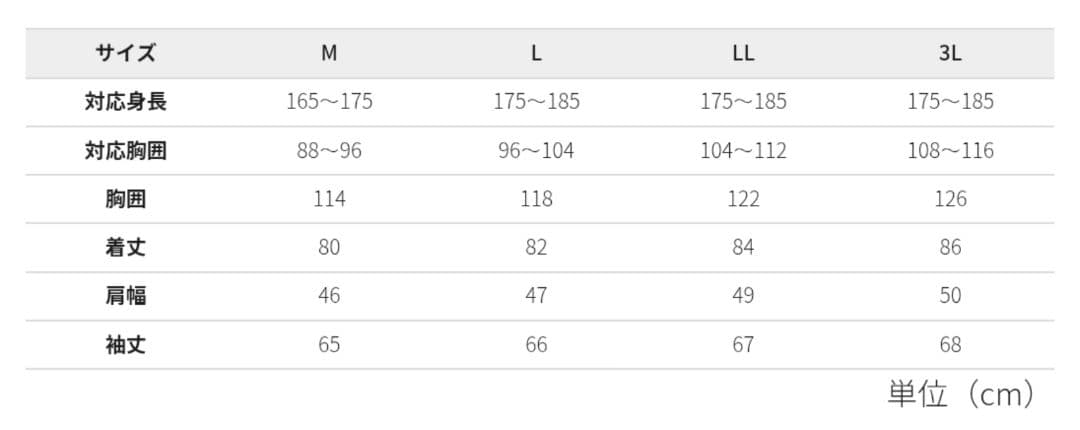Select the 88~96 chest range cell

[329, 151]
